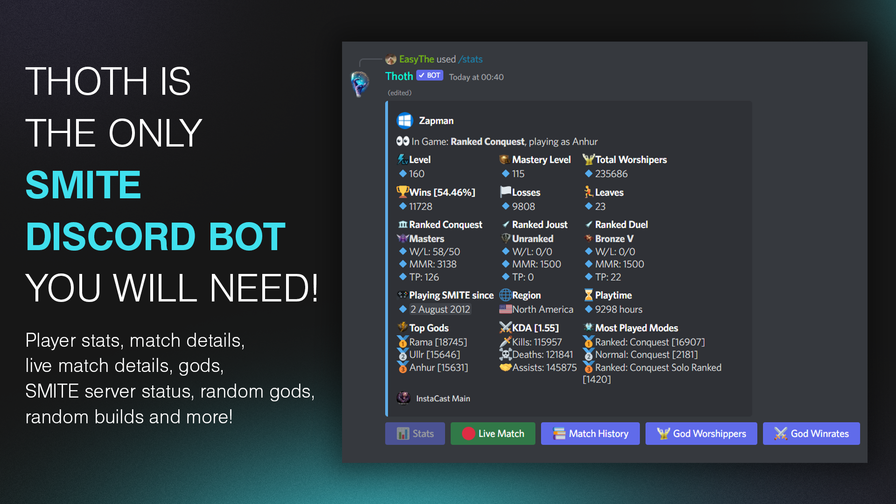Screen dimensions: 896x504
Task: Click the North America region text
Action: tap(542, 309)
